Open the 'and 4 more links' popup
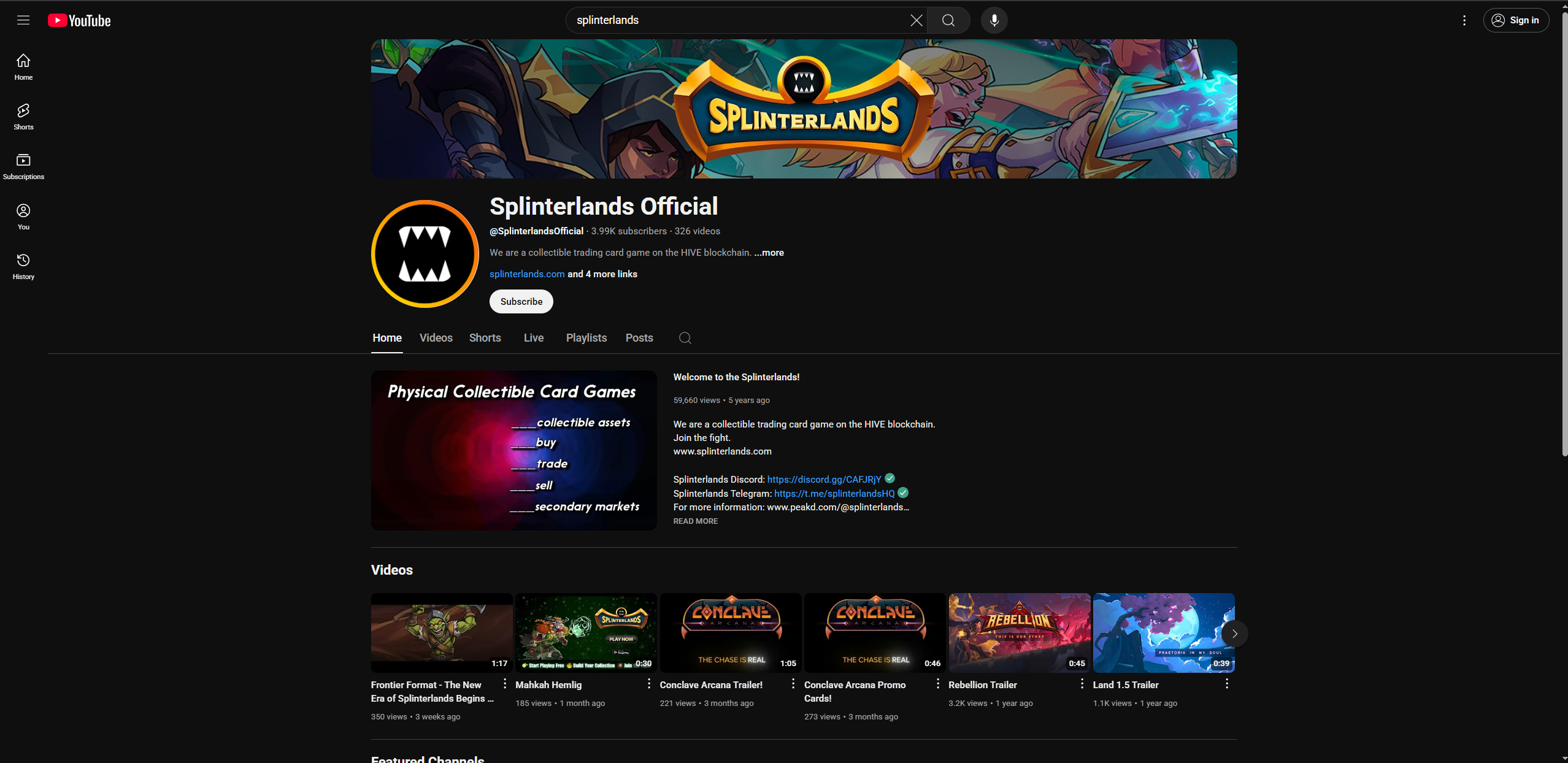 [x=602, y=274]
